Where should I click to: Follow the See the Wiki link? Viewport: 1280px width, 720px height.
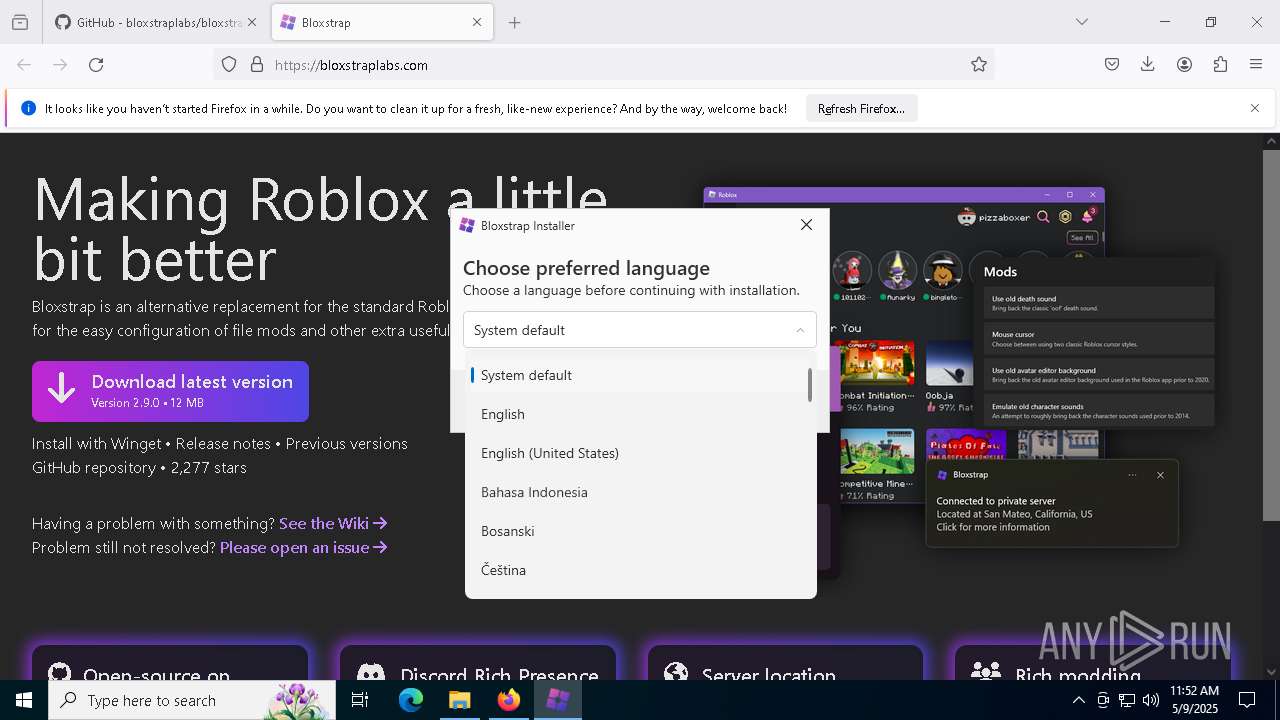tap(333, 523)
